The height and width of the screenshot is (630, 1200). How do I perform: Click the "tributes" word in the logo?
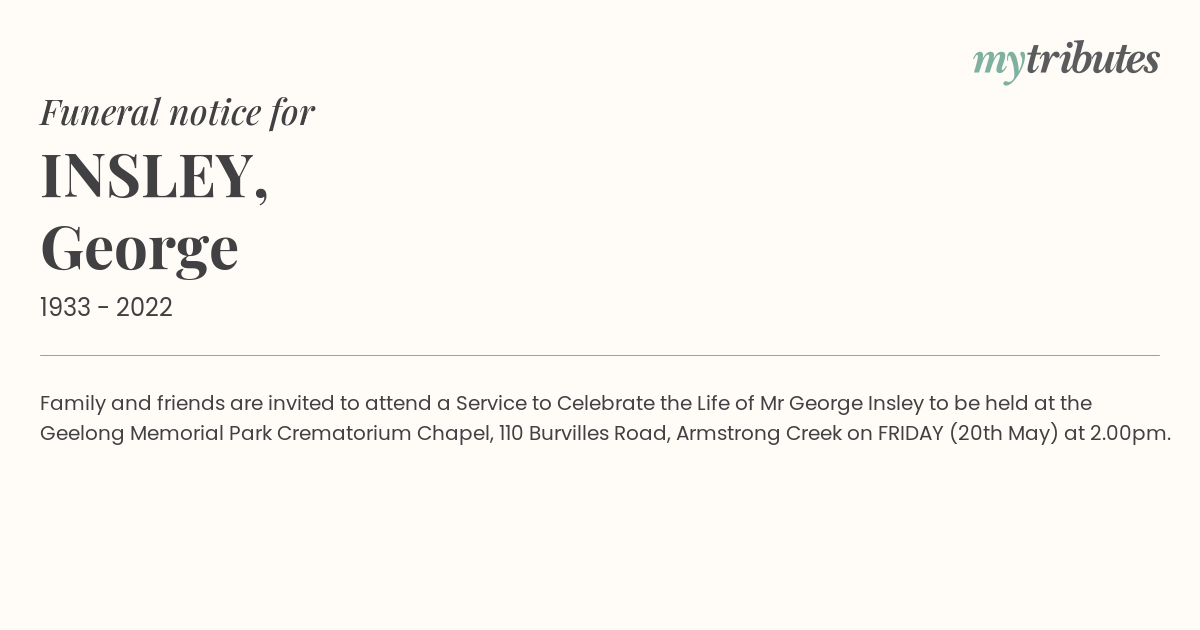[1093, 59]
